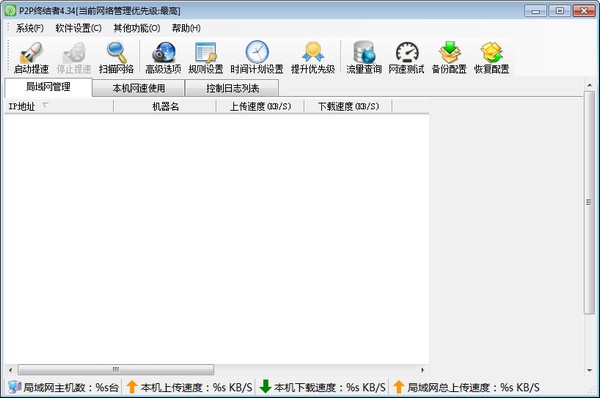Screen dimensions: 600x398
Task: Open the 其他功能(O) menu
Action: point(137,28)
